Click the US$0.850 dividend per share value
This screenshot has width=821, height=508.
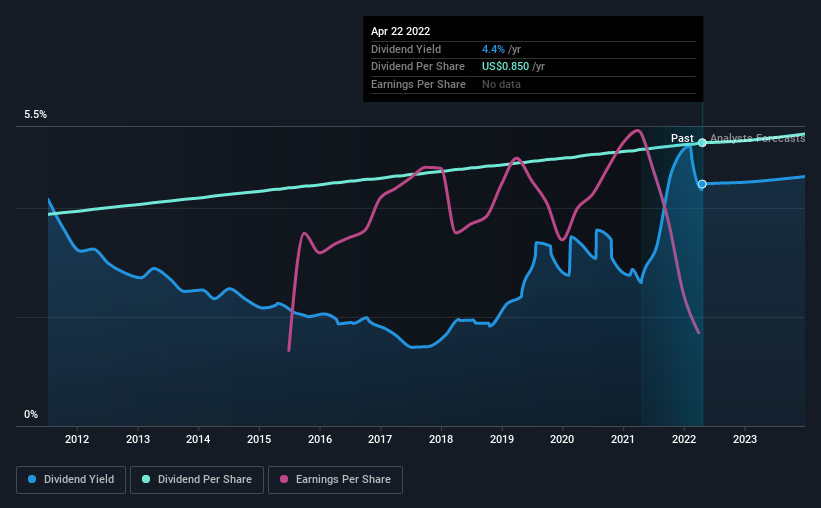pos(505,67)
